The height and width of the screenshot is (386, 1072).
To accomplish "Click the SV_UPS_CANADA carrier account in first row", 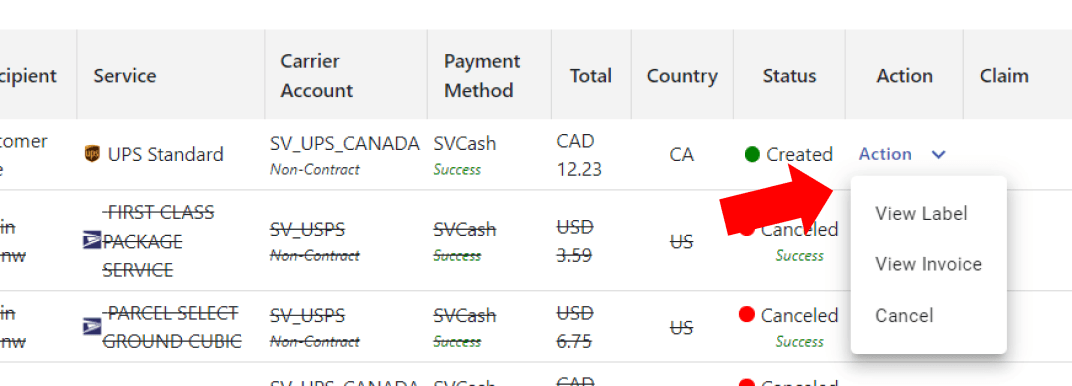I will coord(345,144).
